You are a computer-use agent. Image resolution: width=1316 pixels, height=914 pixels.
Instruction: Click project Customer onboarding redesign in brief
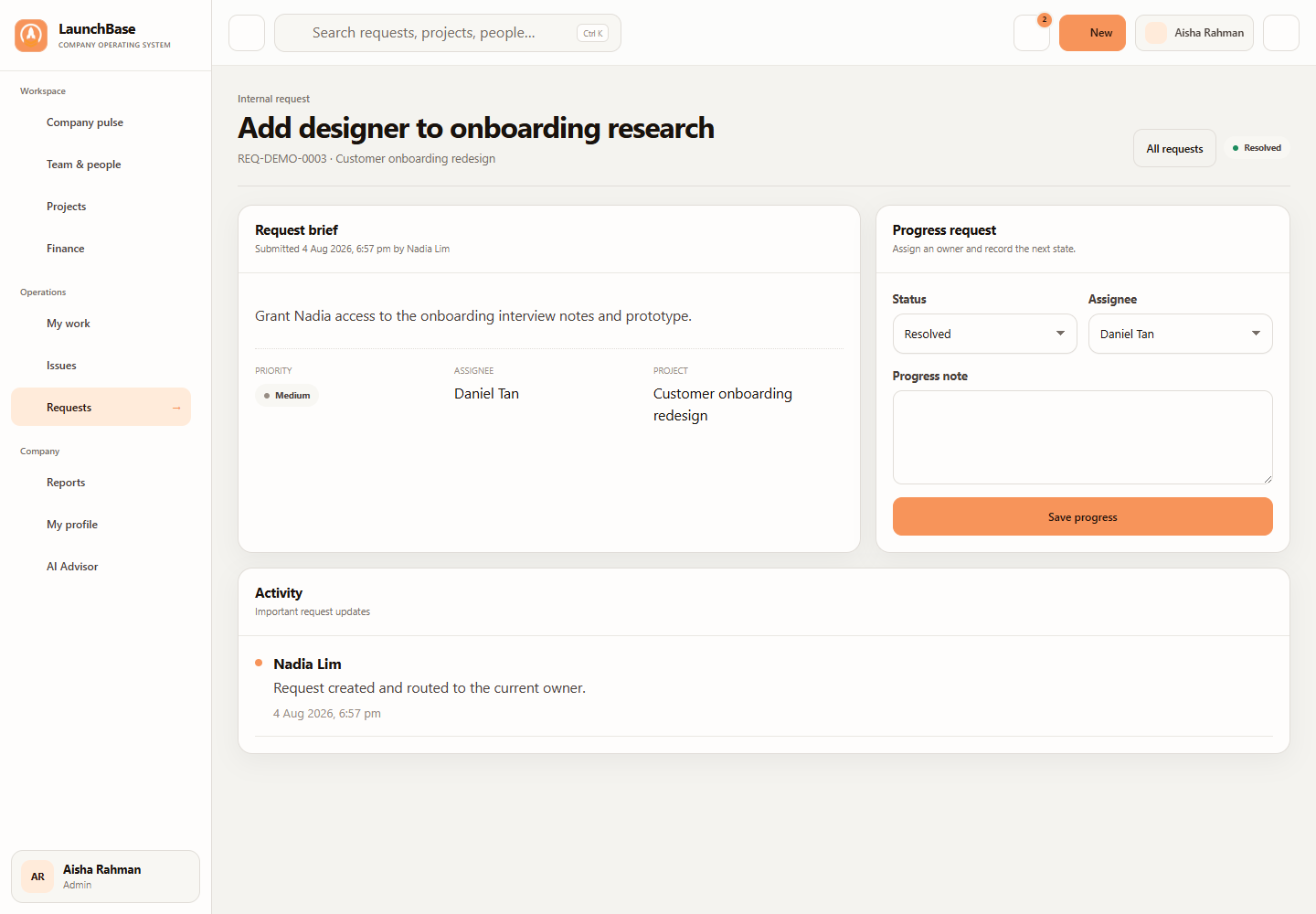click(x=722, y=405)
